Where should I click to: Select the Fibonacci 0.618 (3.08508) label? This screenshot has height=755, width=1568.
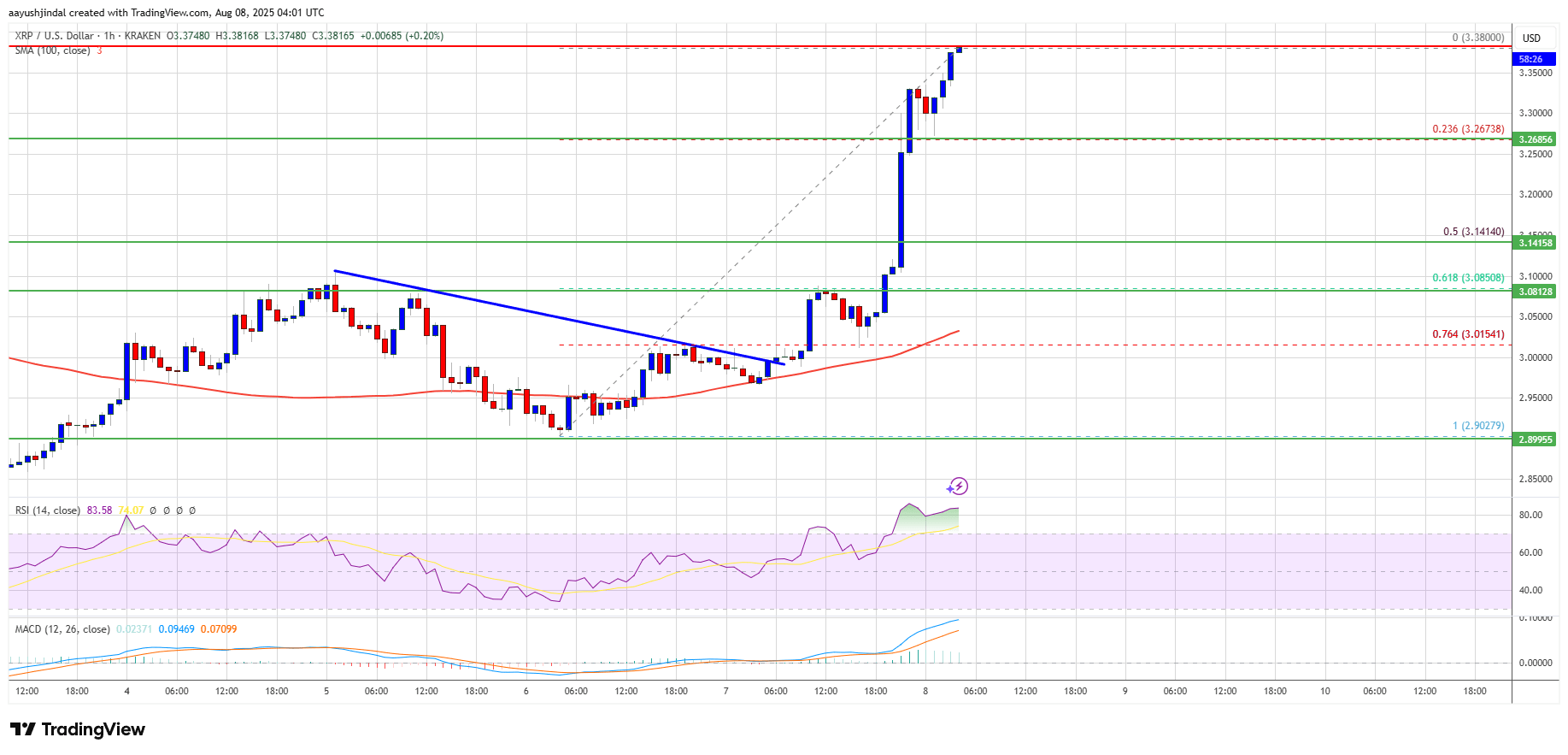(x=1468, y=278)
